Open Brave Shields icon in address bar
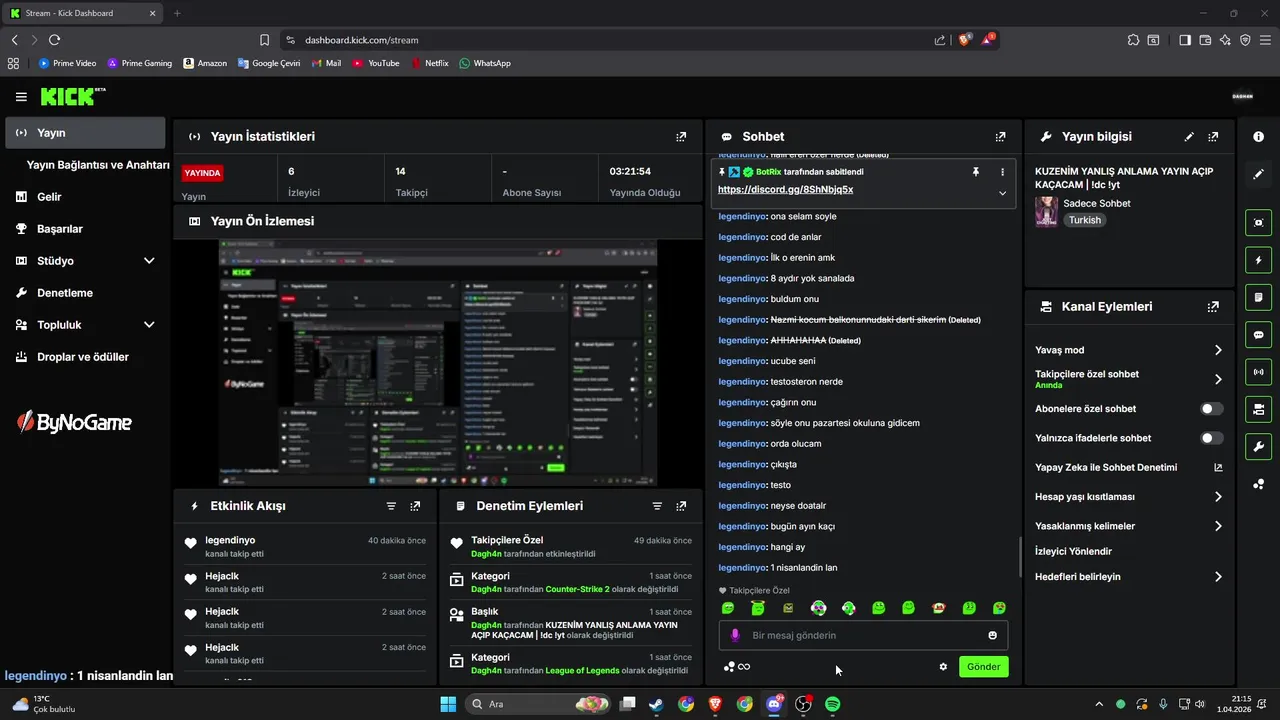1280x720 pixels. pos(965,40)
